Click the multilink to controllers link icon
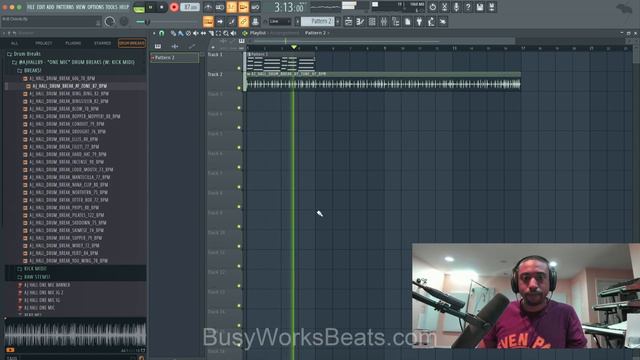The width and height of the screenshot is (640, 360). [244, 21]
